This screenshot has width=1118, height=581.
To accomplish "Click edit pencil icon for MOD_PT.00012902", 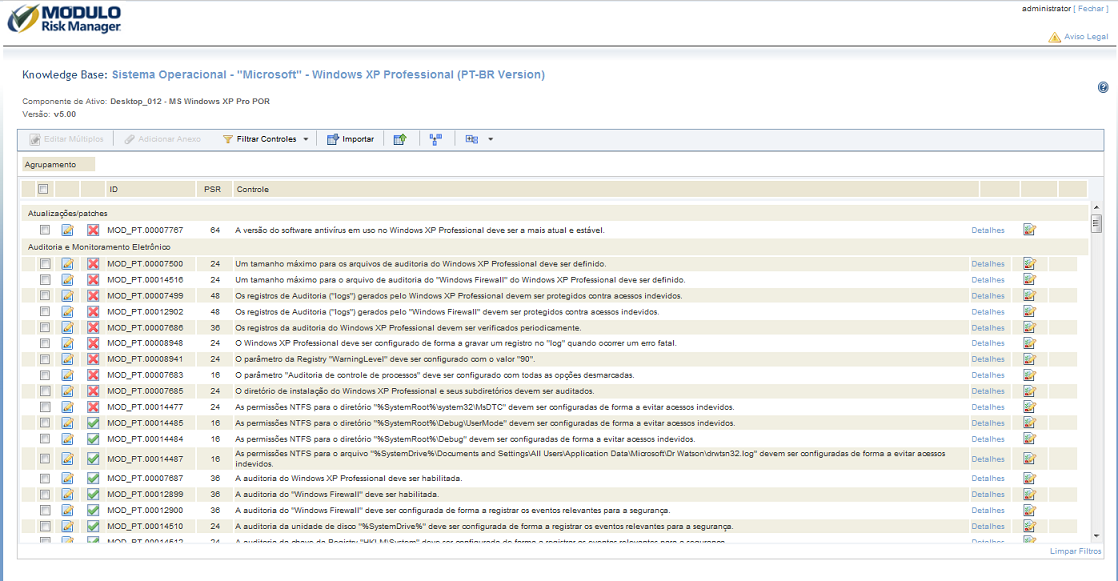I will [68, 312].
